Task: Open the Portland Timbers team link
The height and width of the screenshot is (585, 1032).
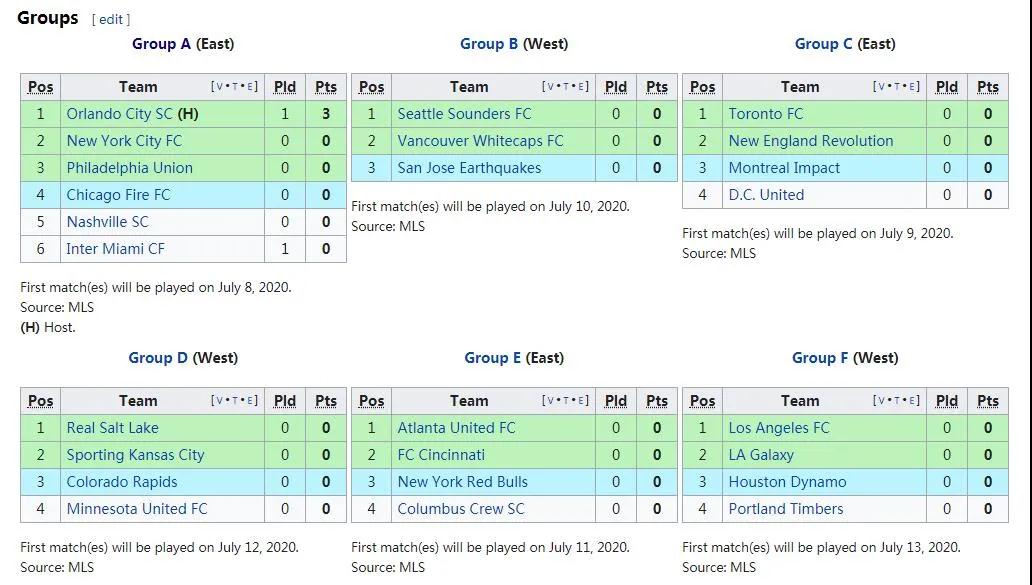Action: coord(786,509)
